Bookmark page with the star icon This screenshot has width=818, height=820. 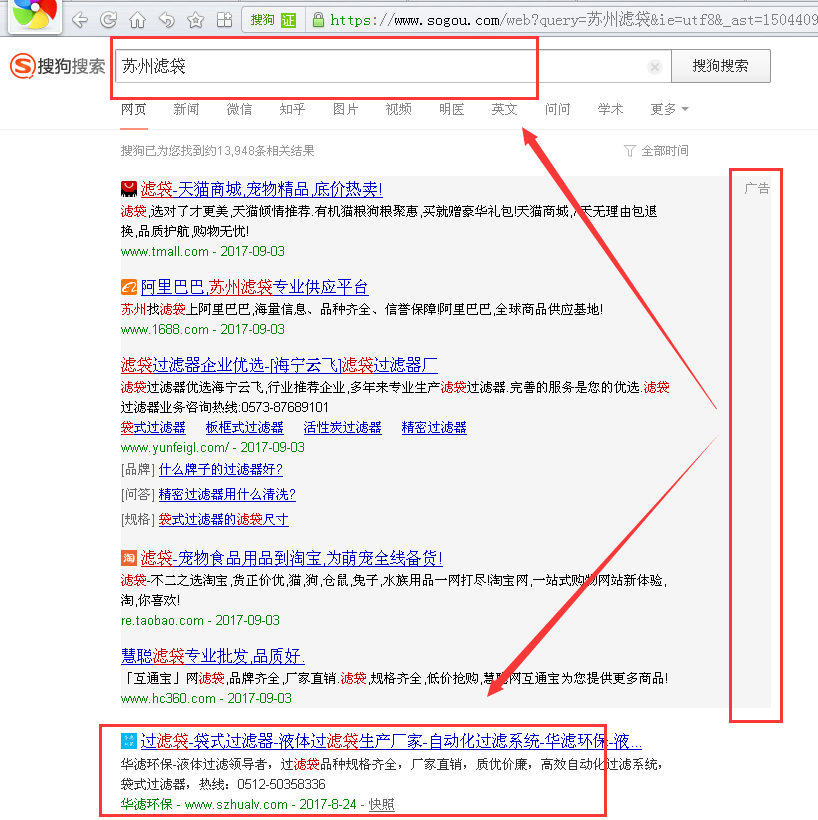point(195,20)
